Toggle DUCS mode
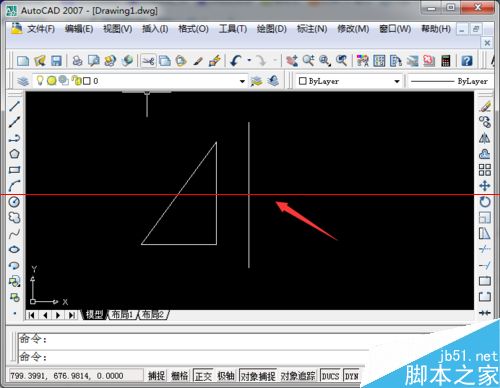Image resolution: width=500 pixels, height=388 pixels. pyautogui.click(x=330, y=376)
